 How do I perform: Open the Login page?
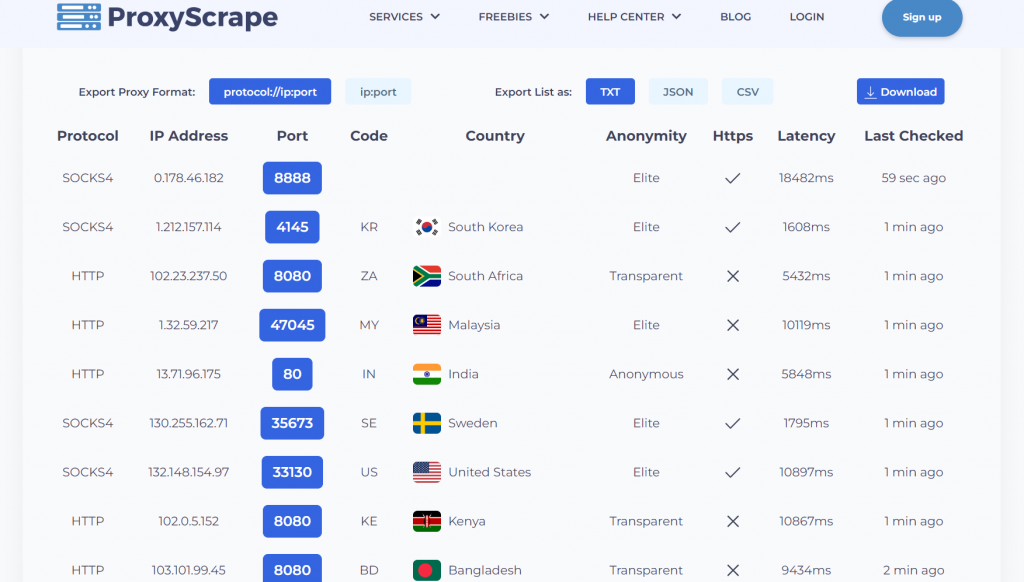point(807,16)
